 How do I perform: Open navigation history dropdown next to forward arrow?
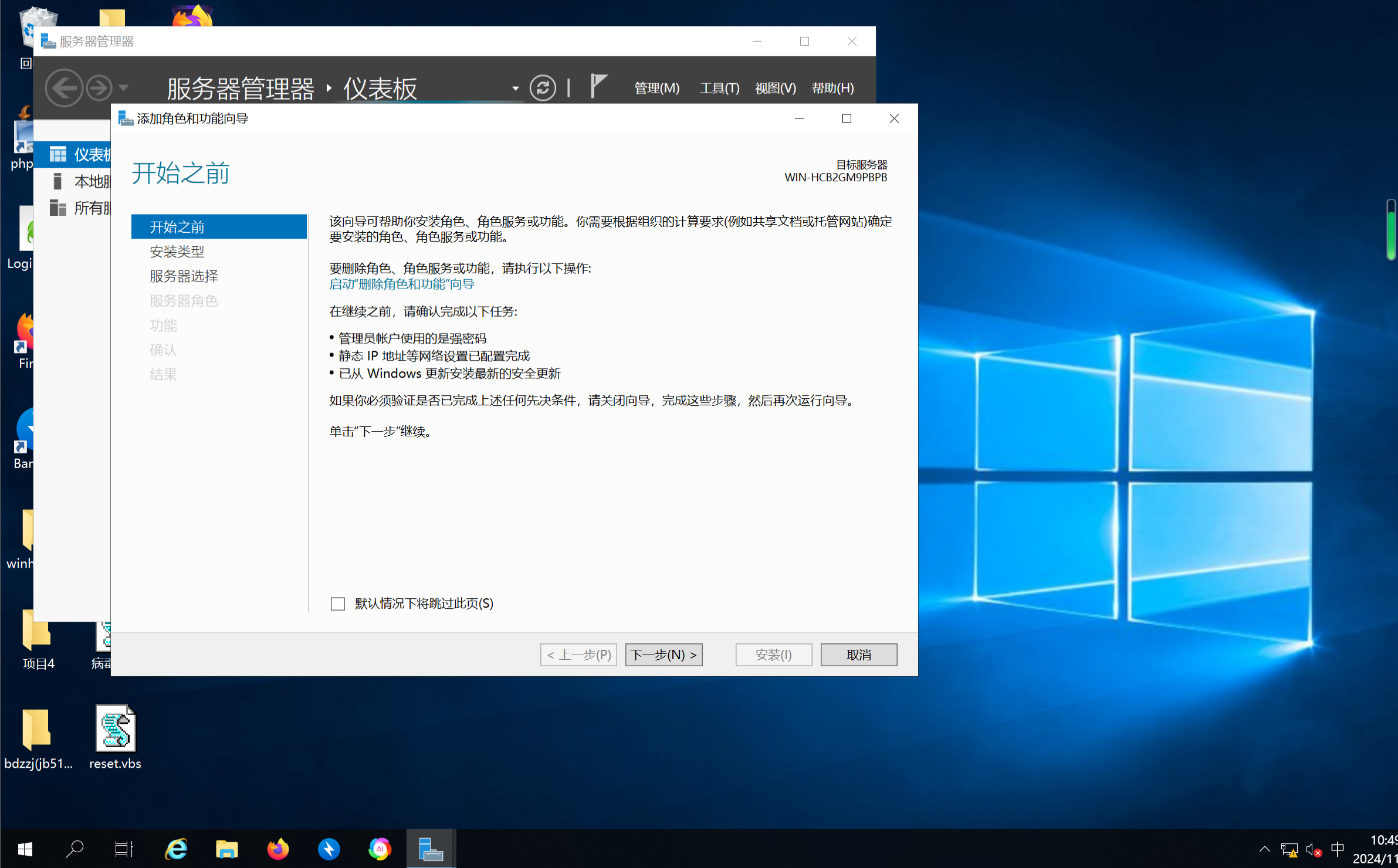[123, 88]
